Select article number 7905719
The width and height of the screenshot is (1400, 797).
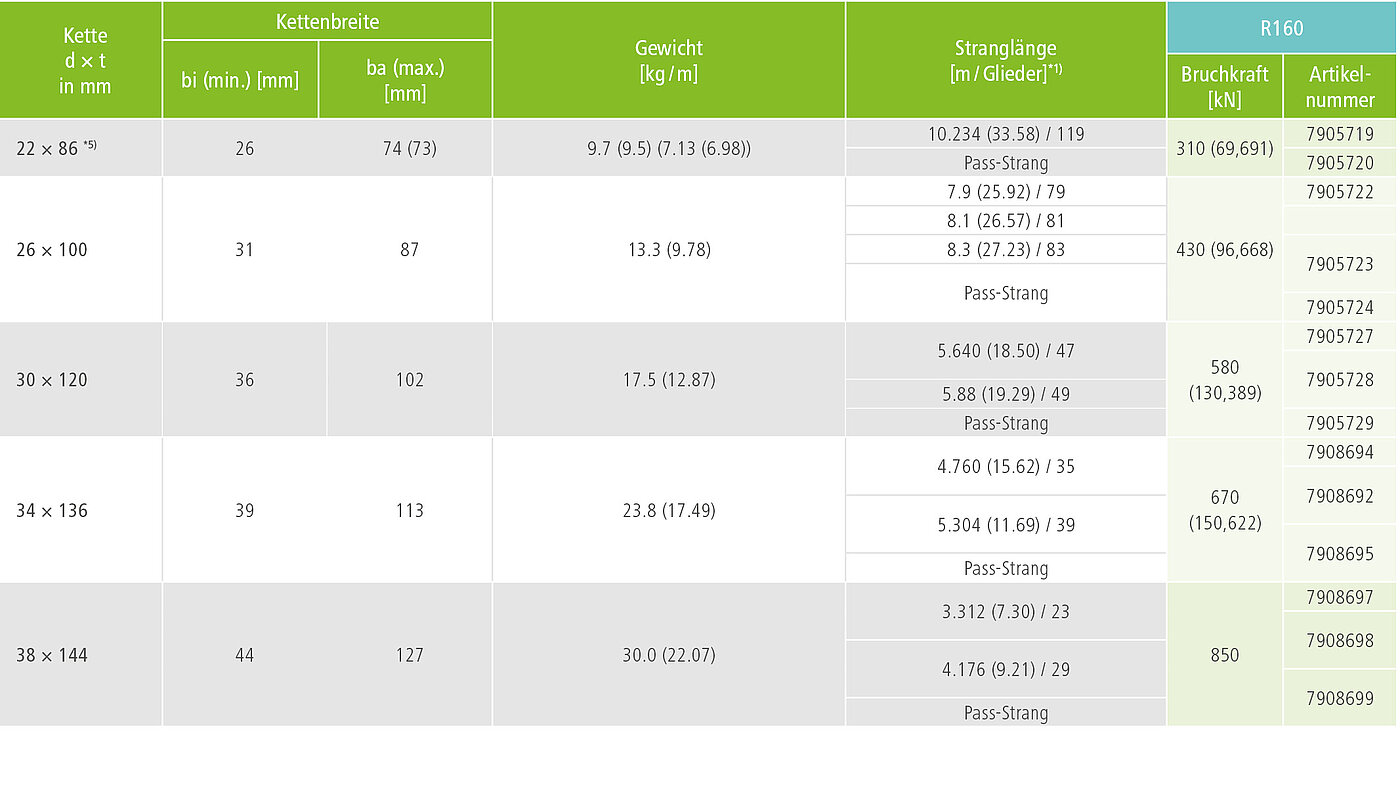click(1340, 134)
